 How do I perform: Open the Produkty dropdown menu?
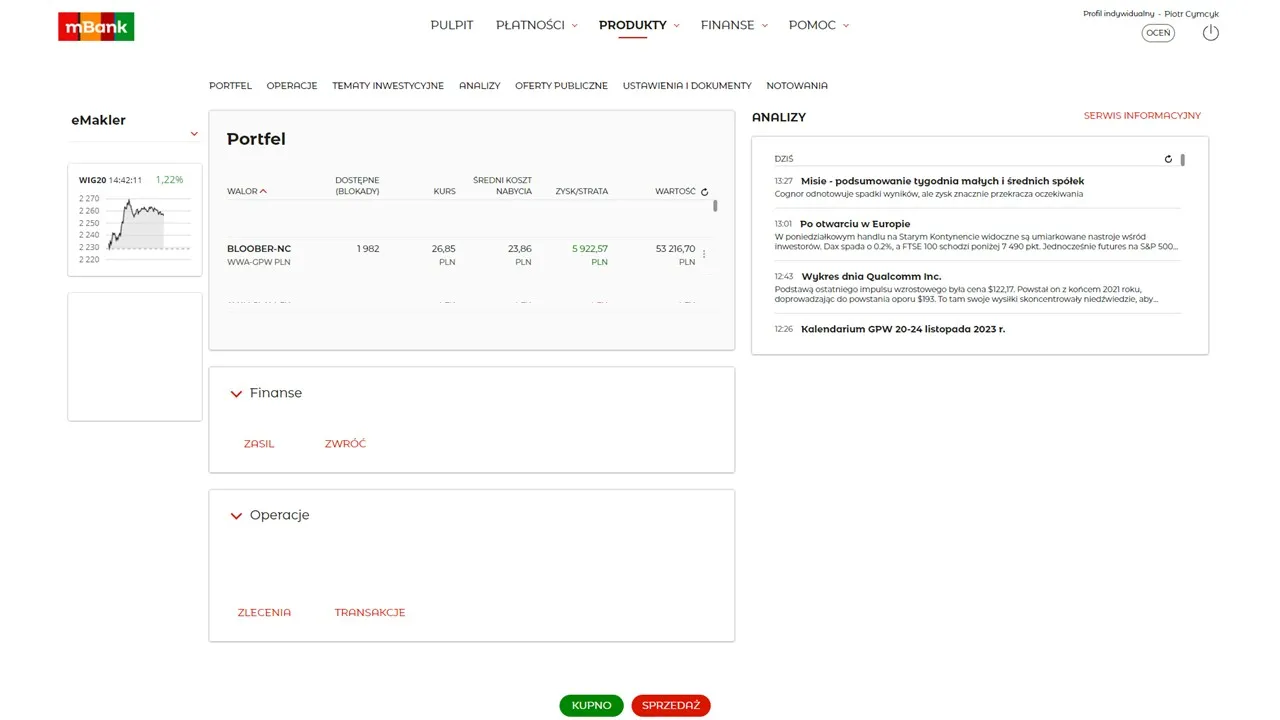tap(639, 25)
